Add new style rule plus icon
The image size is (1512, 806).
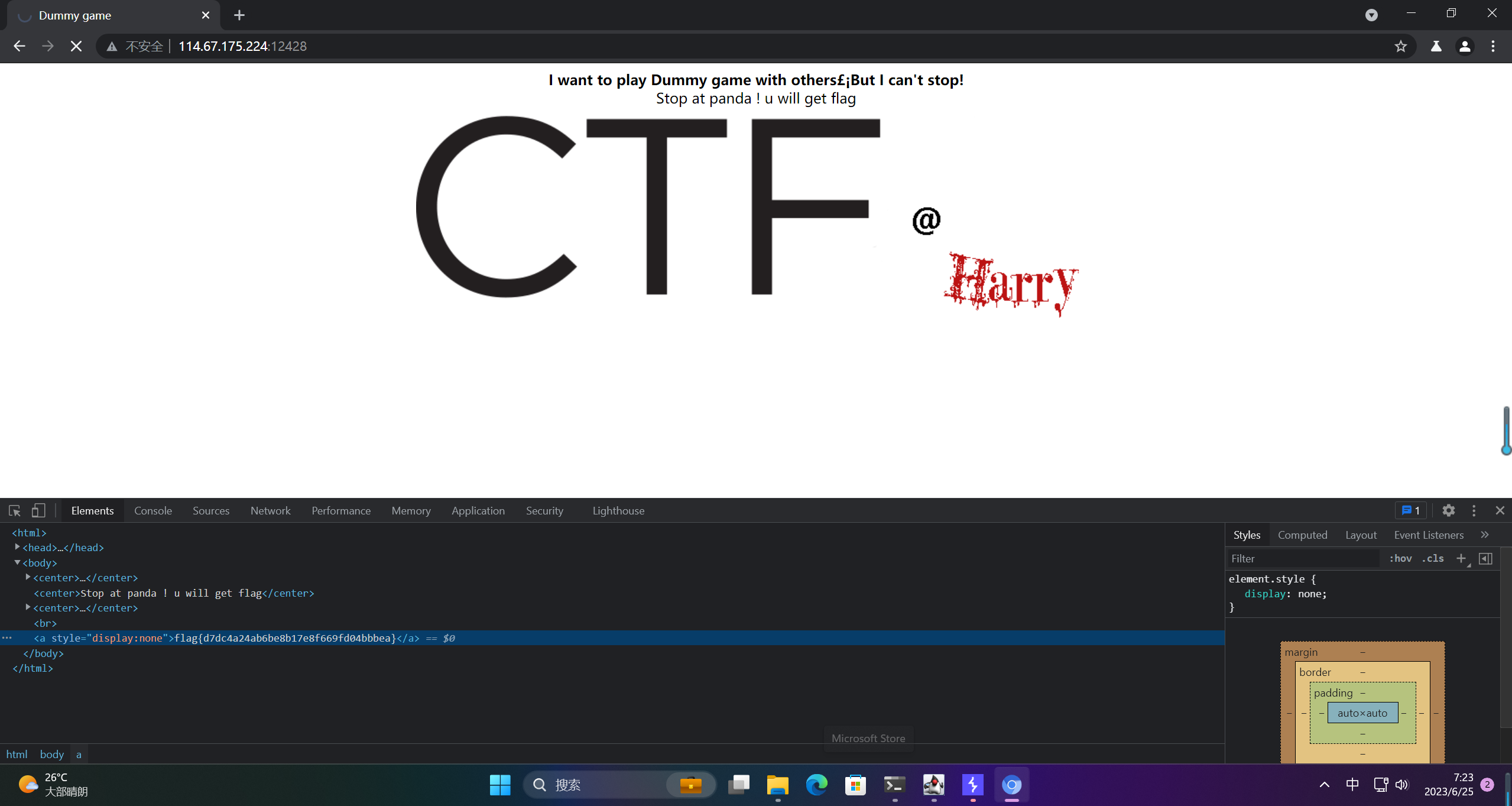[x=1461, y=558]
